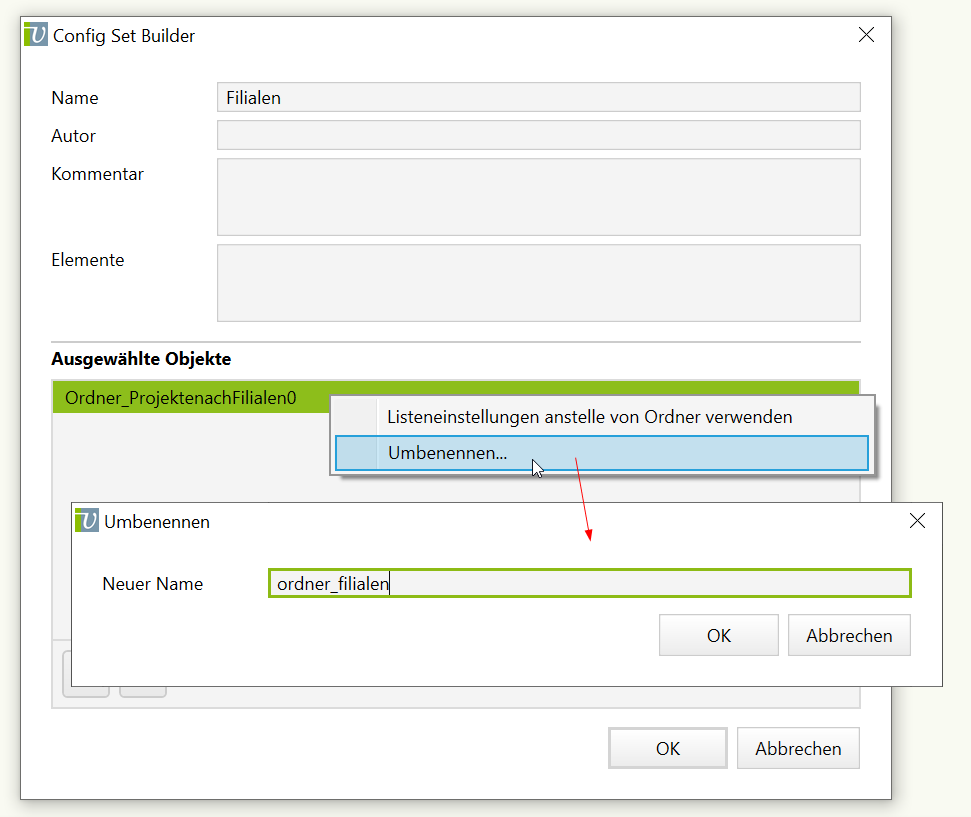The width and height of the screenshot is (971, 817).
Task: Click the Ausgewählte Objekte heading
Action: [x=141, y=358]
